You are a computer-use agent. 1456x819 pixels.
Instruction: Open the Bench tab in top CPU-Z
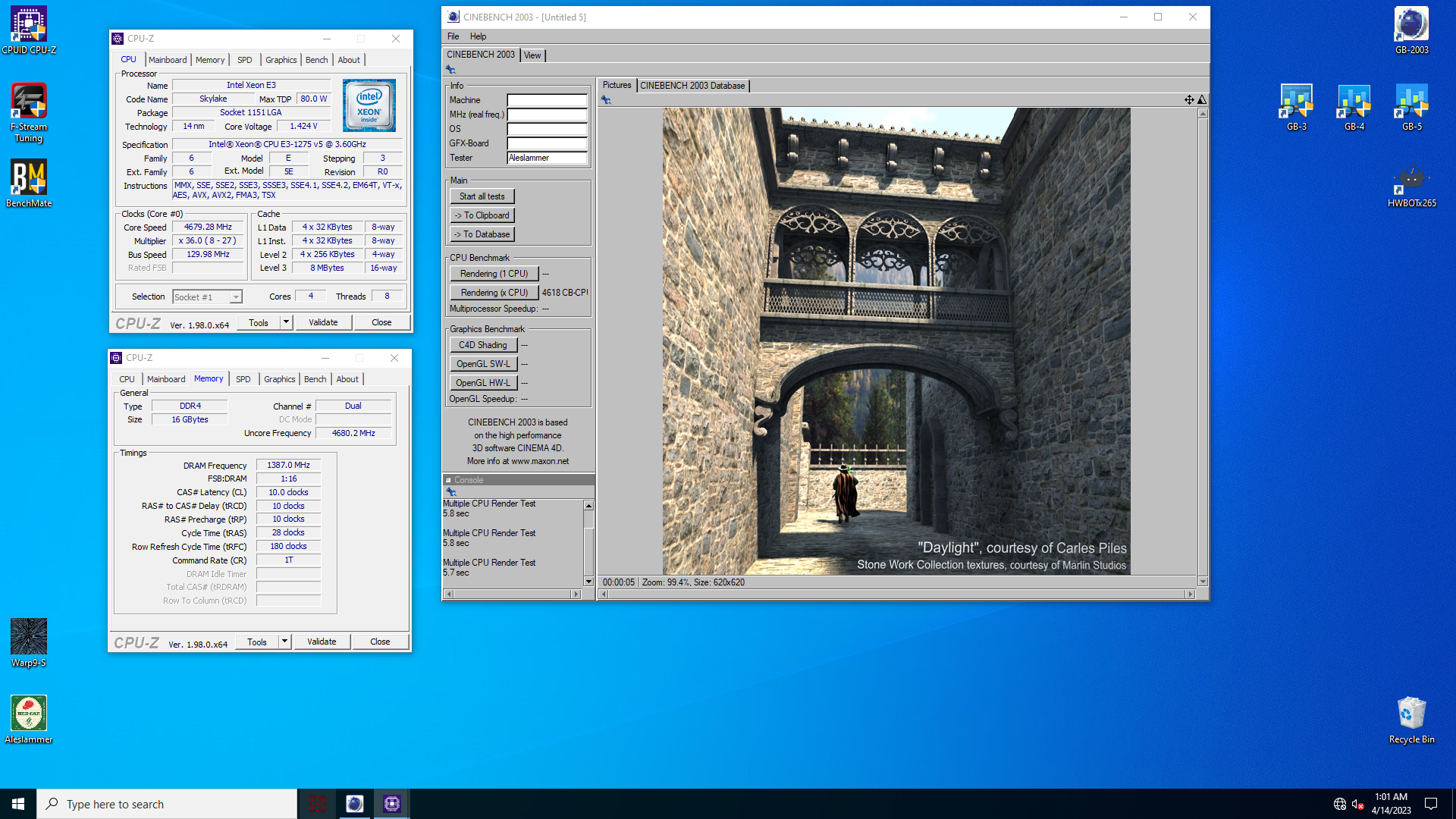tap(317, 60)
